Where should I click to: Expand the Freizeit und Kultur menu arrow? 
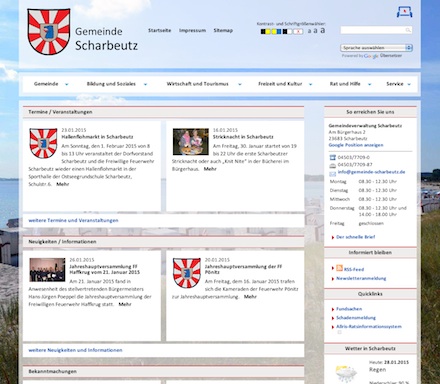tap(310, 84)
